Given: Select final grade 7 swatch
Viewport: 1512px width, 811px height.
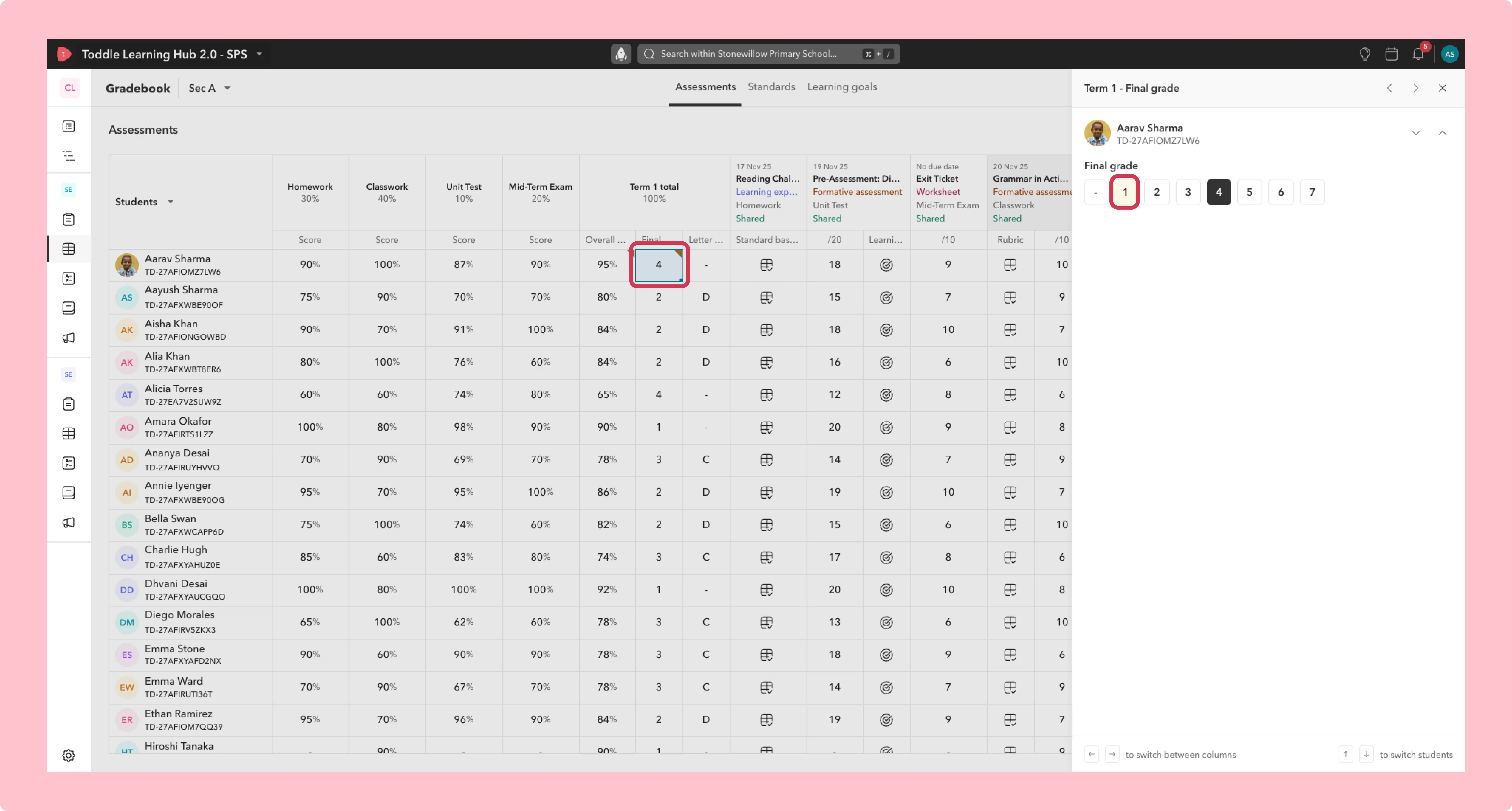Looking at the screenshot, I should (1312, 192).
